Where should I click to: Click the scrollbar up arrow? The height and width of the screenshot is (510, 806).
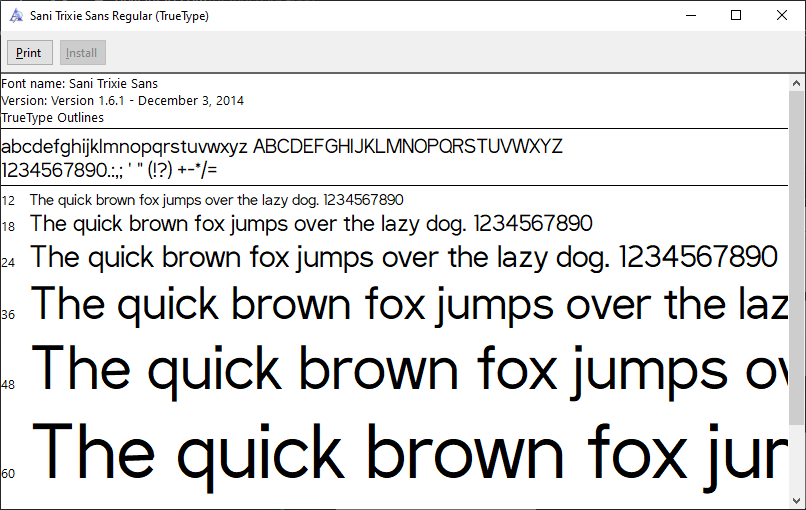click(797, 83)
